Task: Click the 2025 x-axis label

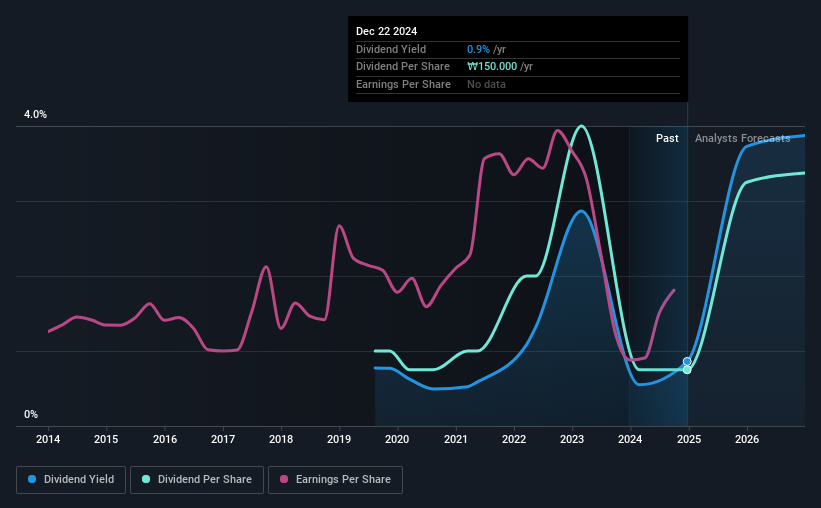Action: pyautogui.click(x=689, y=439)
